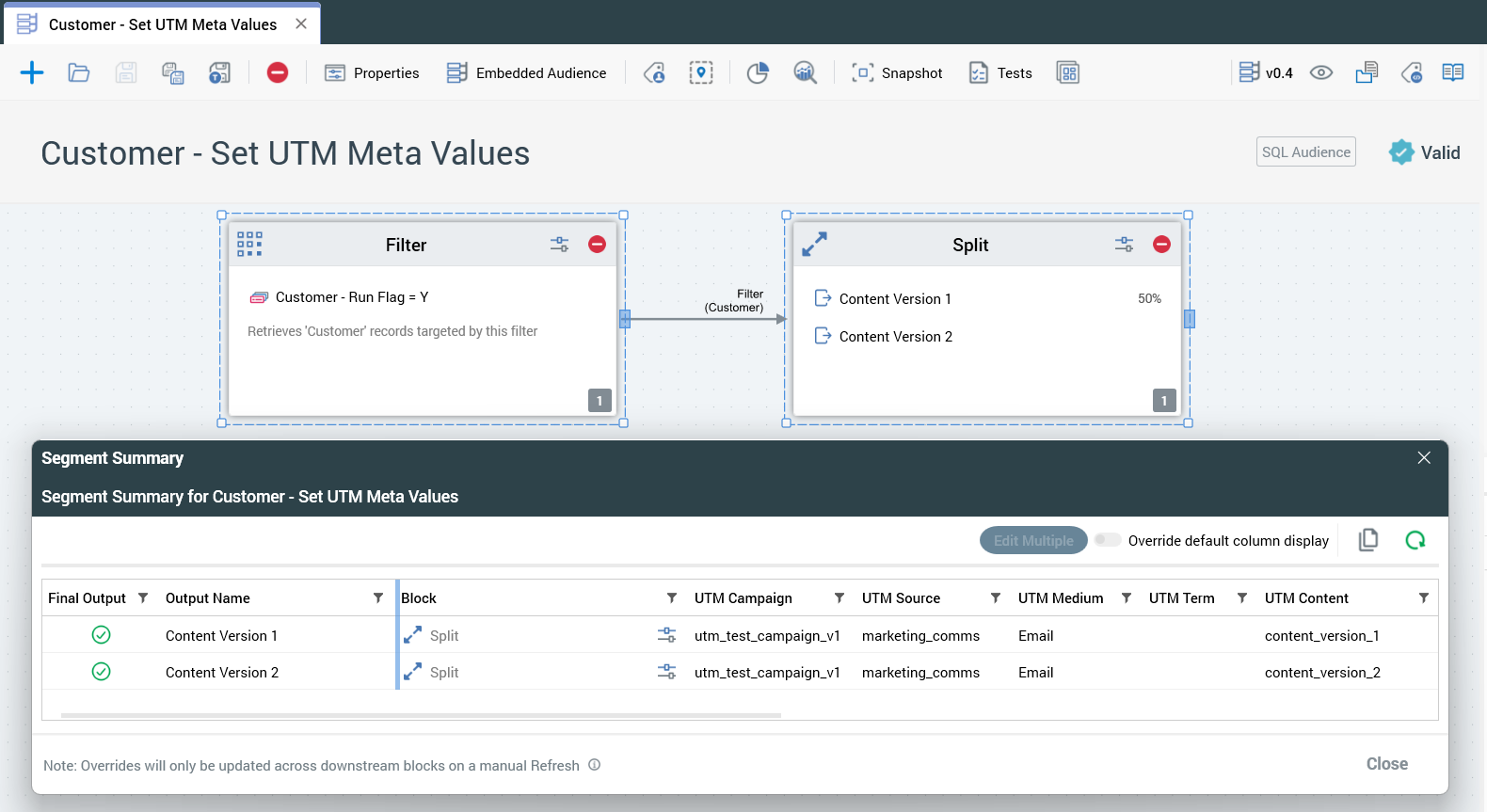Image resolution: width=1487 pixels, height=812 pixels.
Task: Toggle Final Output check for Content Version 2
Action: pyautogui.click(x=102, y=672)
